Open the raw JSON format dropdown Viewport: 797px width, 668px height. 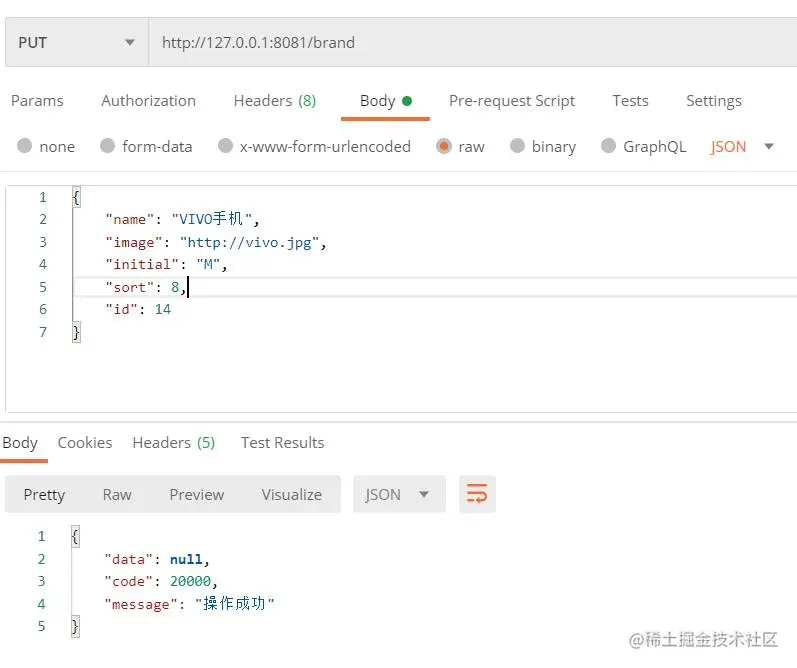tap(742, 146)
